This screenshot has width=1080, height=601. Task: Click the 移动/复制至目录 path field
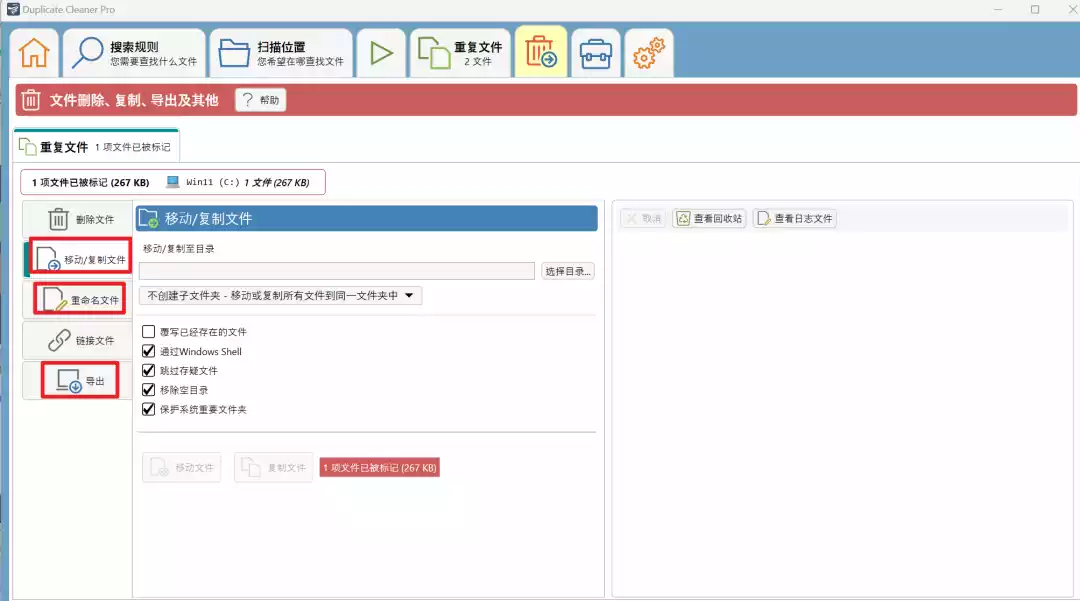[337, 271]
